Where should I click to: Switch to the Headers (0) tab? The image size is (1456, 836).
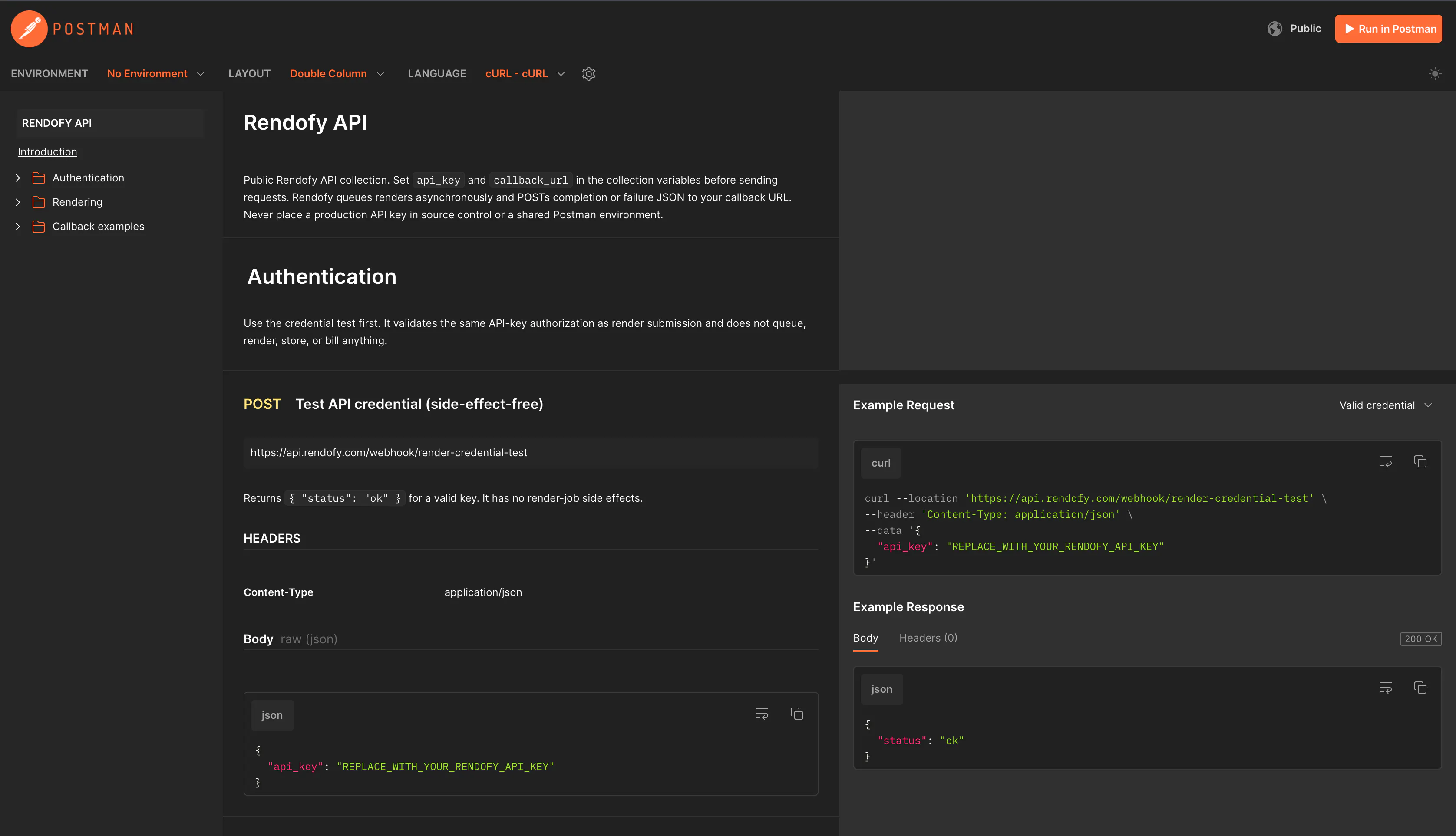click(x=928, y=639)
